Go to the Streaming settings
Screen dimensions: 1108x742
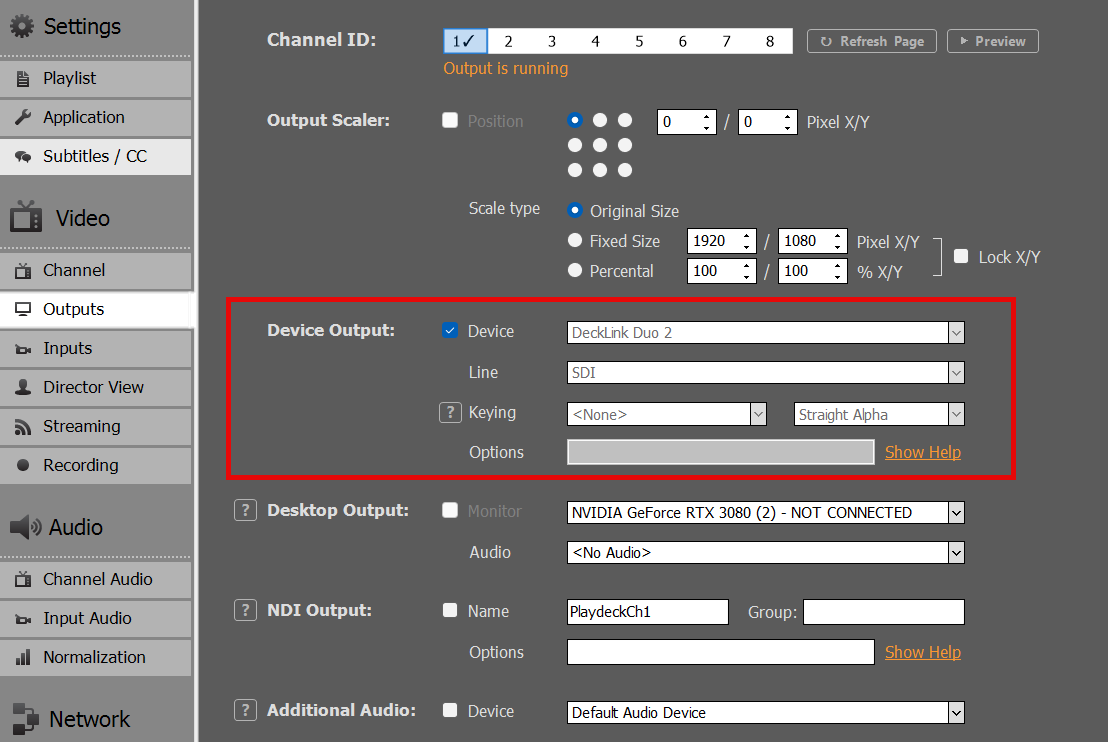pos(95,427)
